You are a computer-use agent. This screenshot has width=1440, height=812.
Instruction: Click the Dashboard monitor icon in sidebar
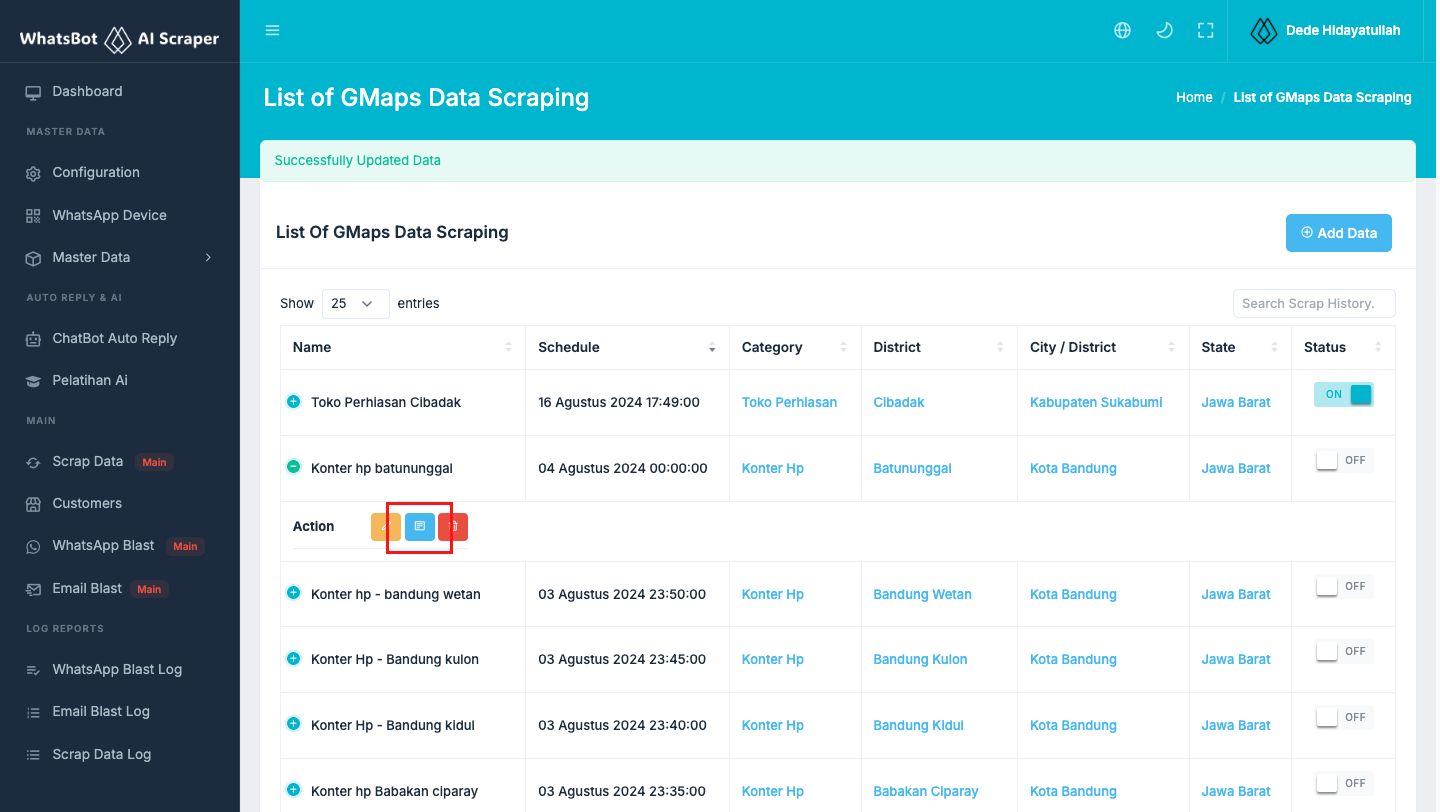pyautogui.click(x=33, y=92)
